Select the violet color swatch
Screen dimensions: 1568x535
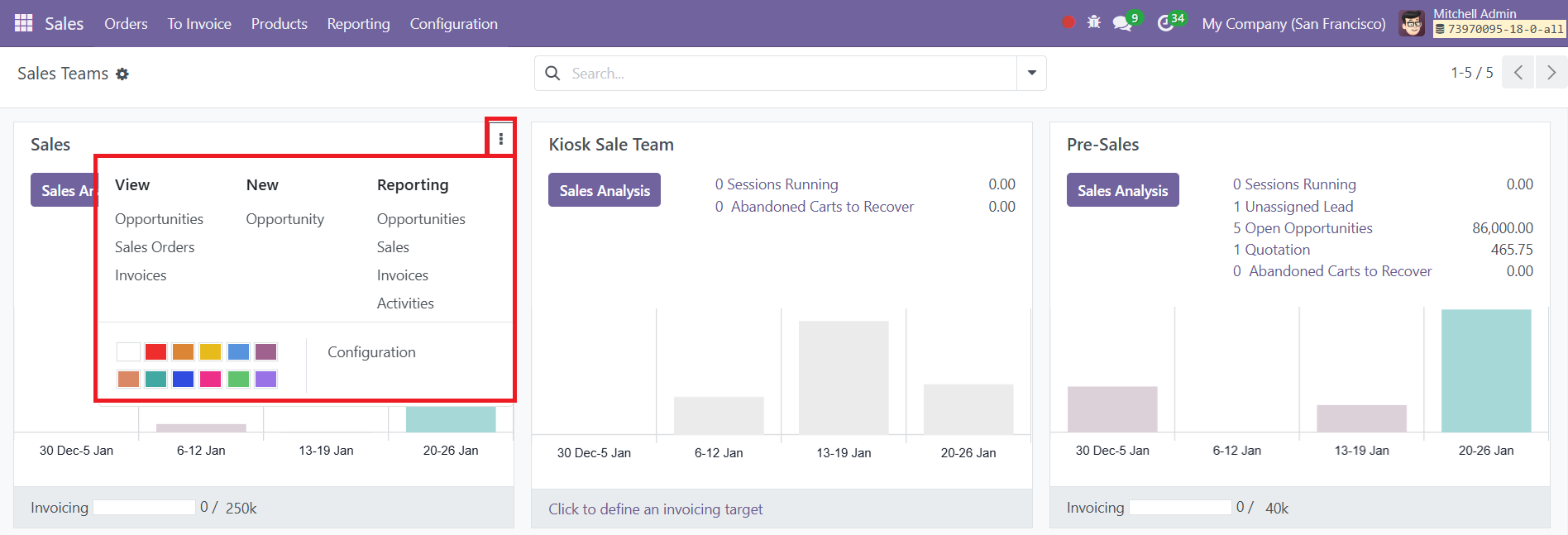pos(265,379)
